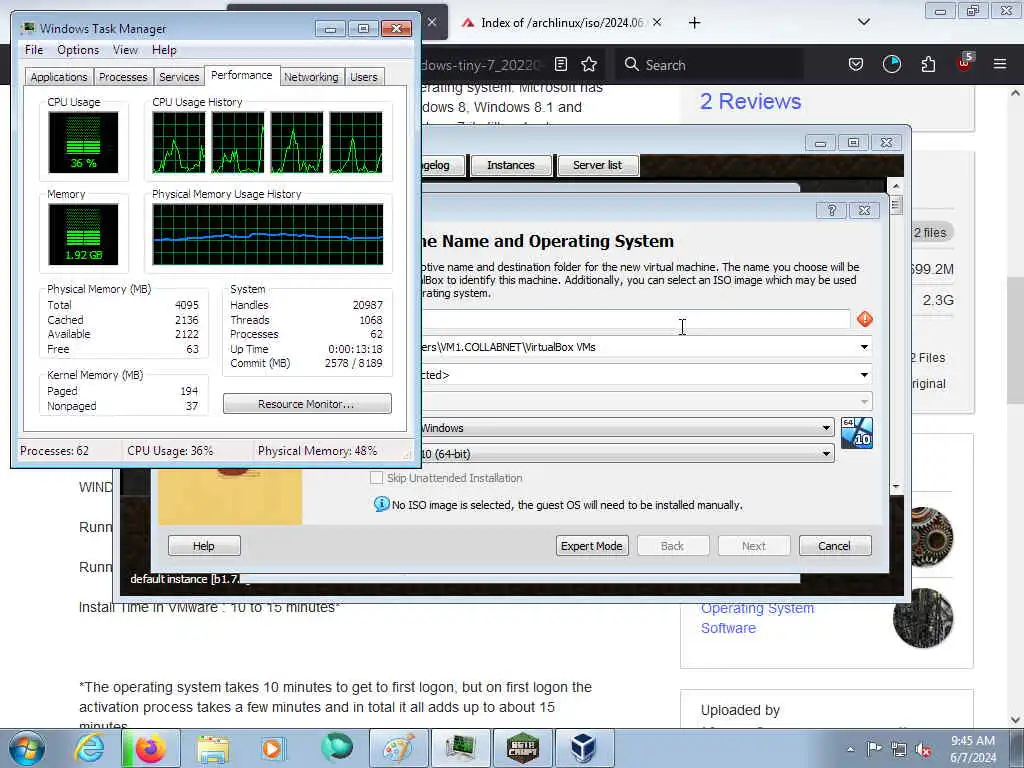Click Help button in VM wizard

tap(204, 546)
